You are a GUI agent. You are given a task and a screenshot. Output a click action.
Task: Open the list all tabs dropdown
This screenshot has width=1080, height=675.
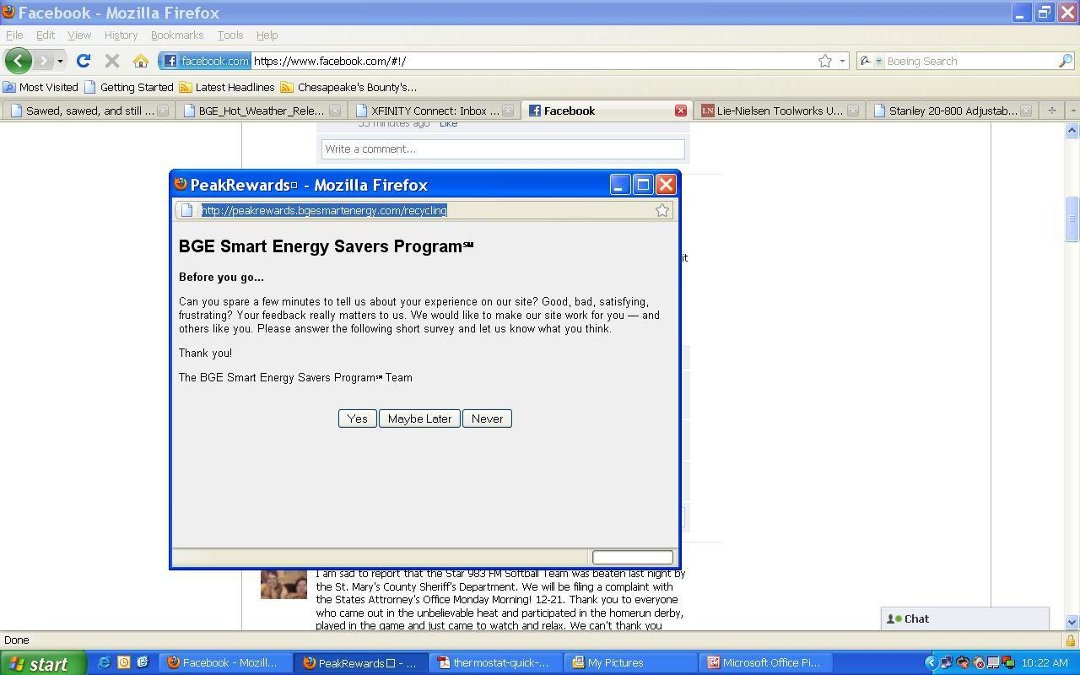click(x=1072, y=110)
